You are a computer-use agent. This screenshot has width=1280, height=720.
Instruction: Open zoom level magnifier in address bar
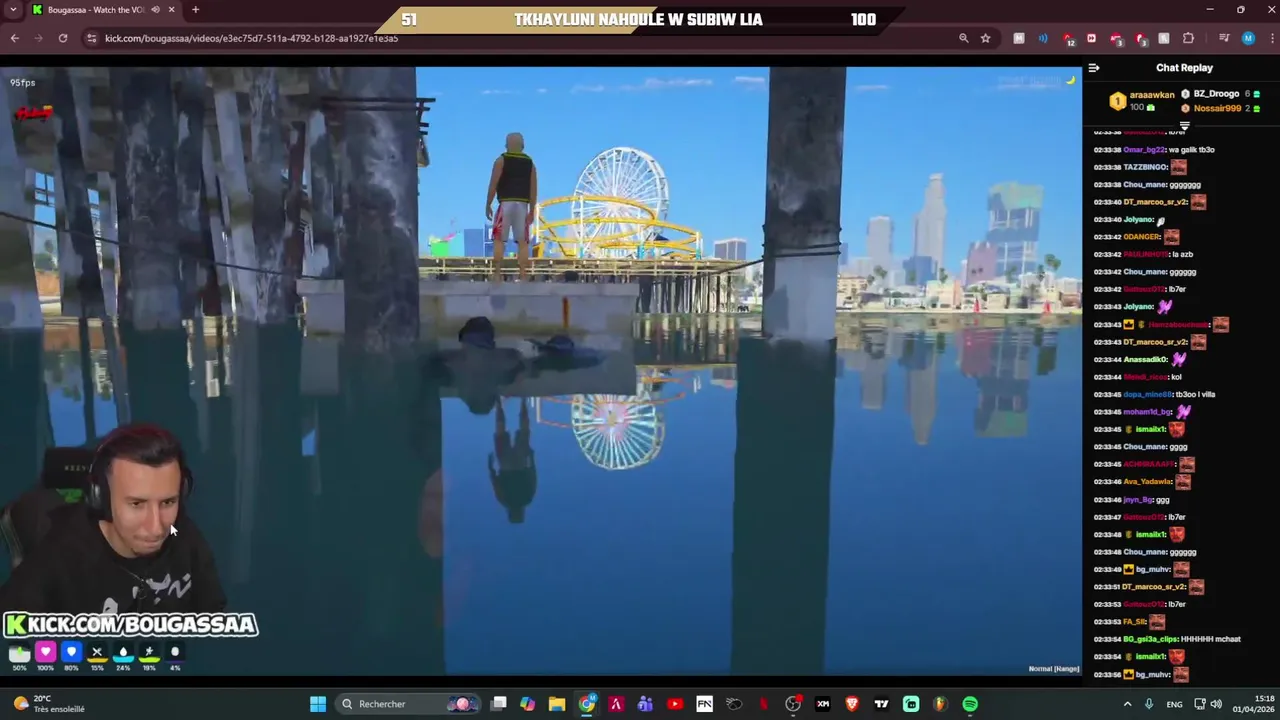pyautogui.click(x=963, y=38)
